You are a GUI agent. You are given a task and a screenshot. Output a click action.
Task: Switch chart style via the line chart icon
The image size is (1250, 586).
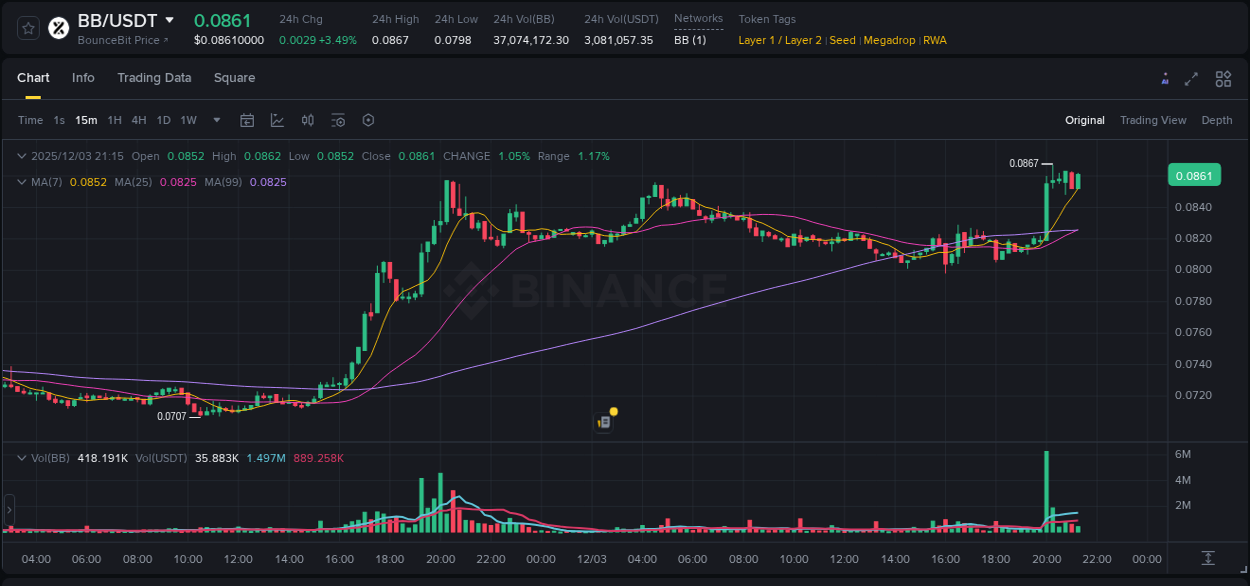coord(277,120)
